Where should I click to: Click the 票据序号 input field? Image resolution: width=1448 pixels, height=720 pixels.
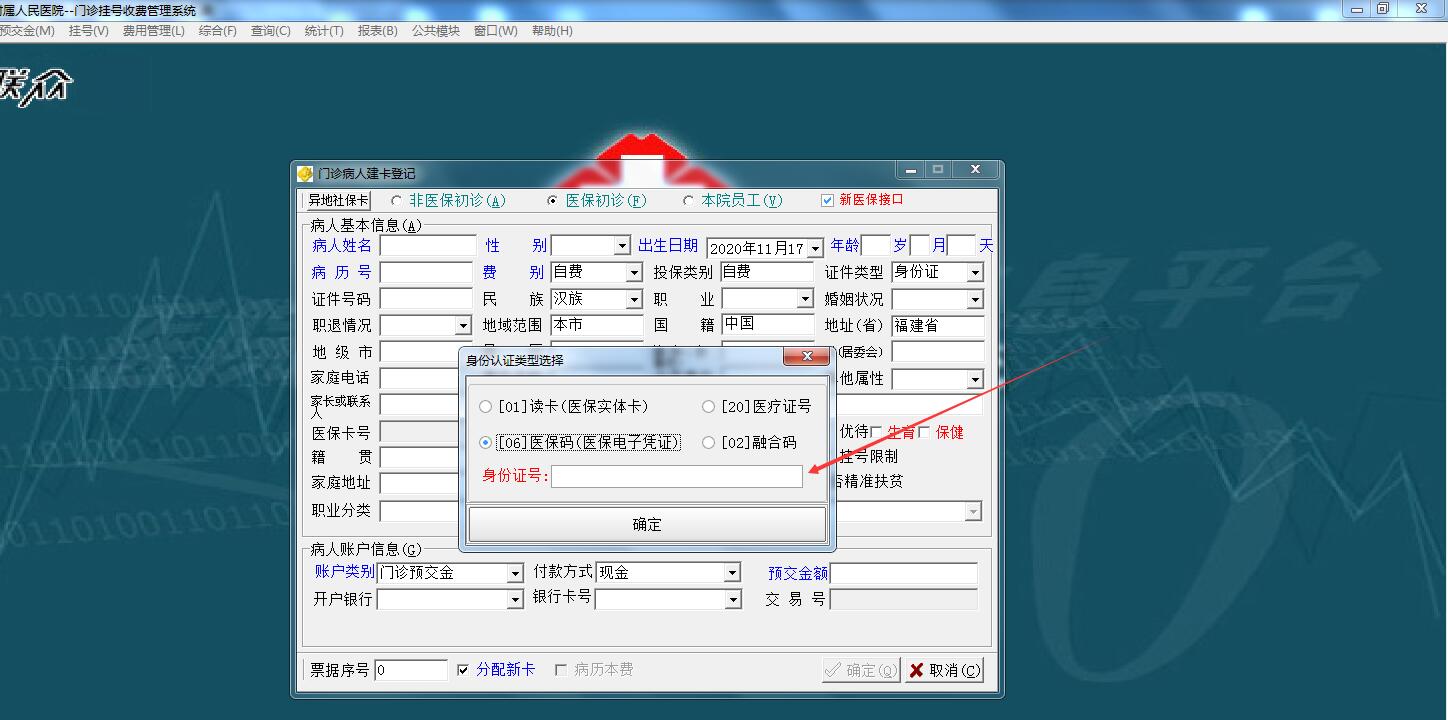pyautogui.click(x=411, y=670)
